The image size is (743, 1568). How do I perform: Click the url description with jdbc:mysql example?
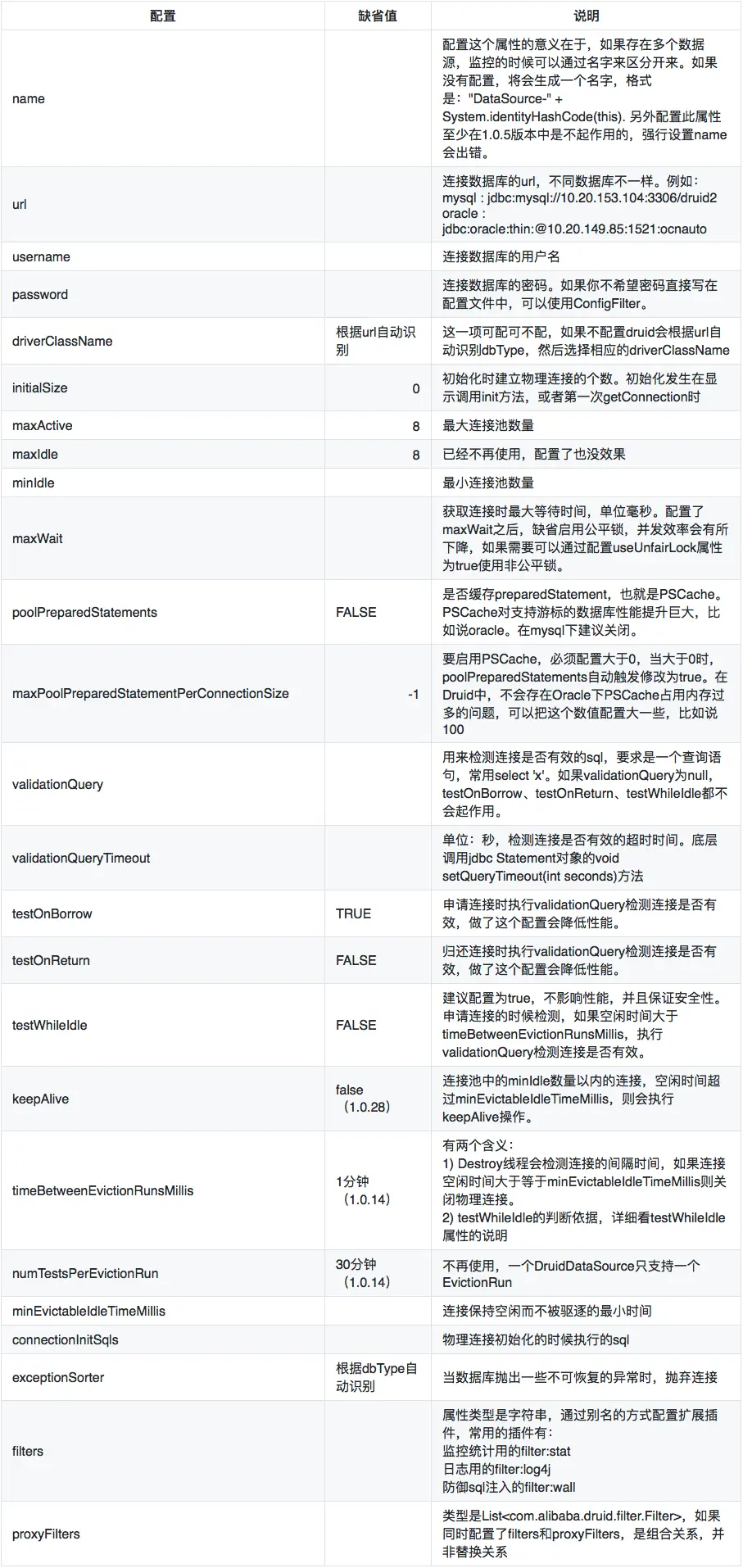click(x=579, y=205)
